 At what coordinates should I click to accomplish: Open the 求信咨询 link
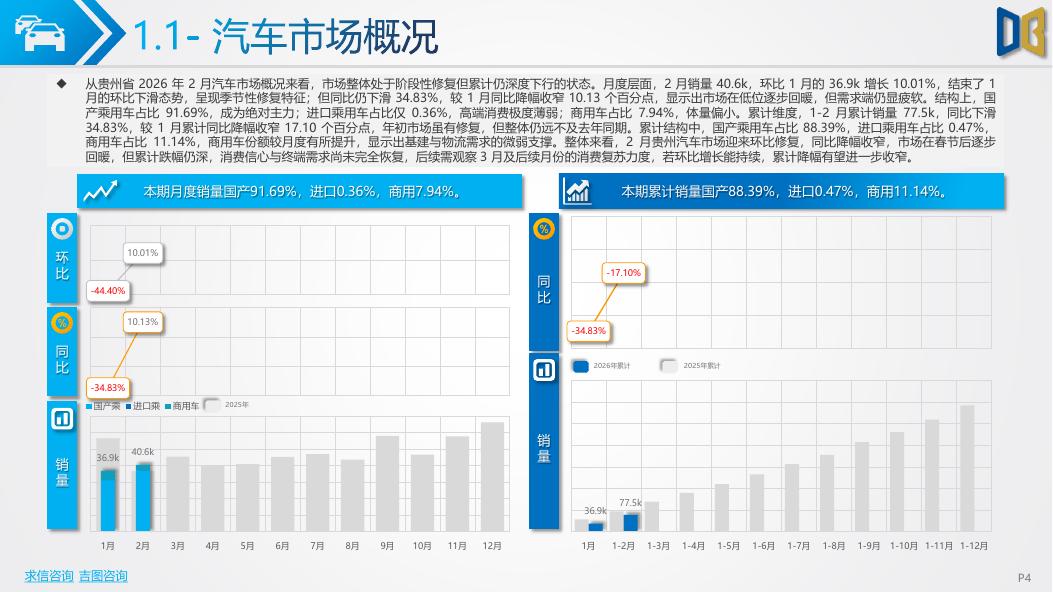click(49, 576)
